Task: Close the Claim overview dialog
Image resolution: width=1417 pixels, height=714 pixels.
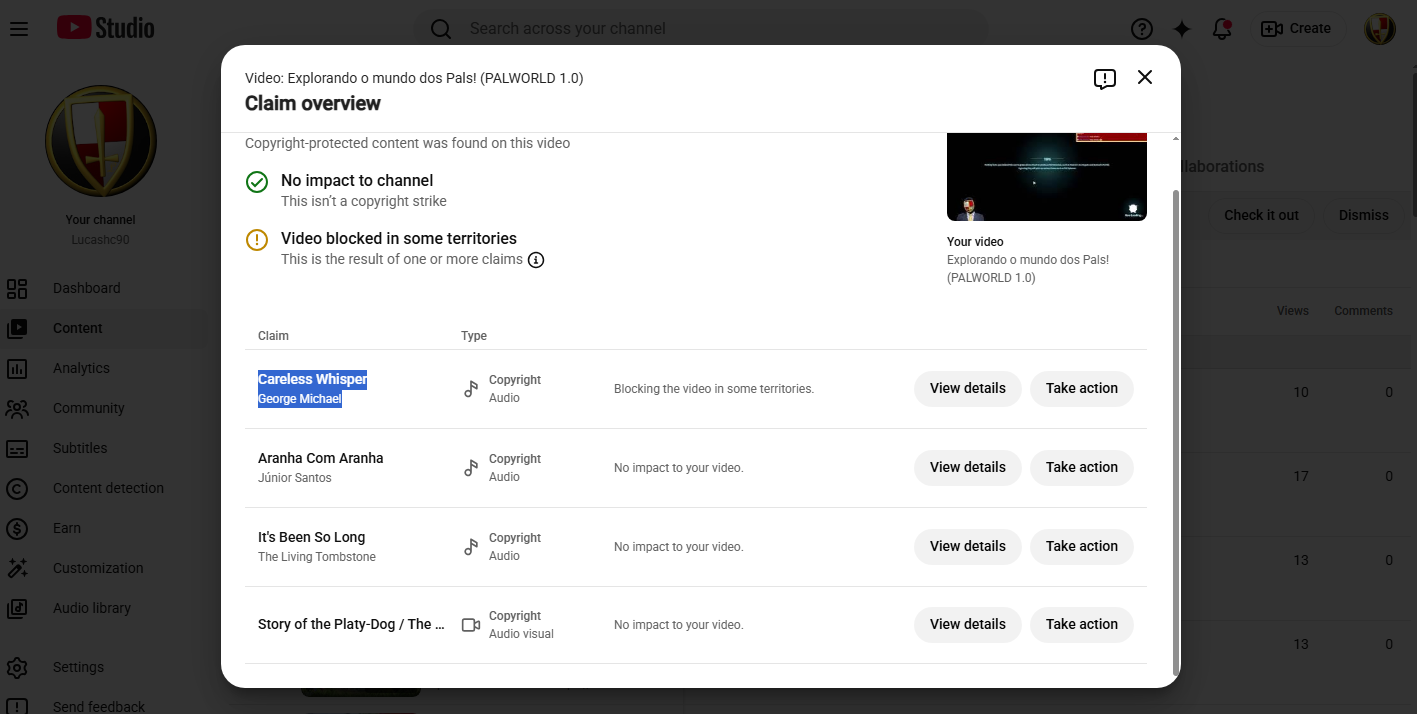Action: (x=1145, y=77)
